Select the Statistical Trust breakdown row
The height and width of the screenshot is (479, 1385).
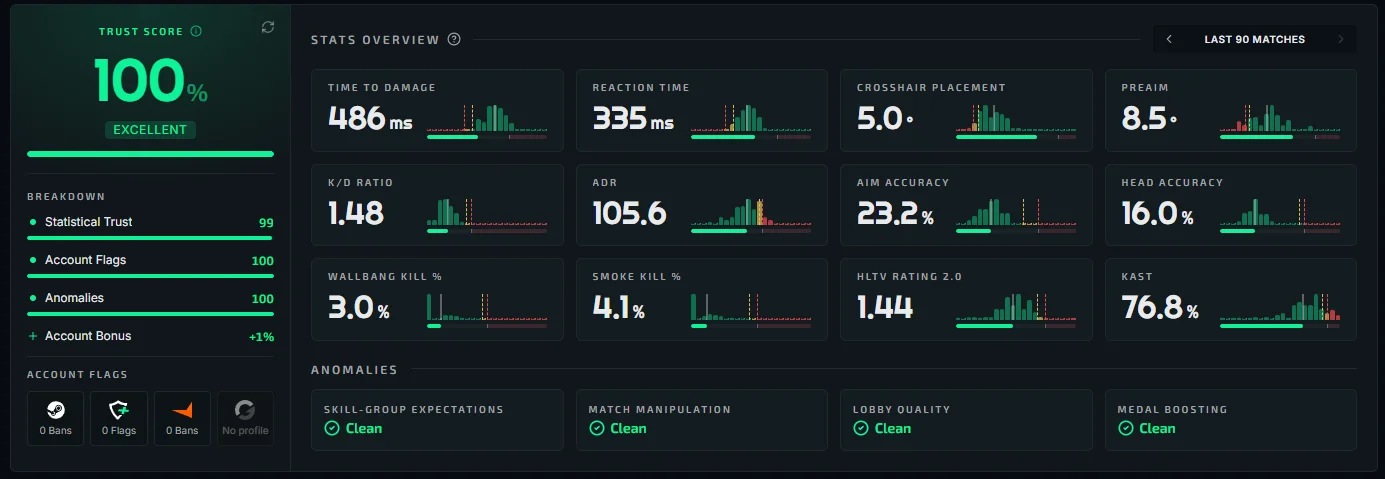[150, 222]
